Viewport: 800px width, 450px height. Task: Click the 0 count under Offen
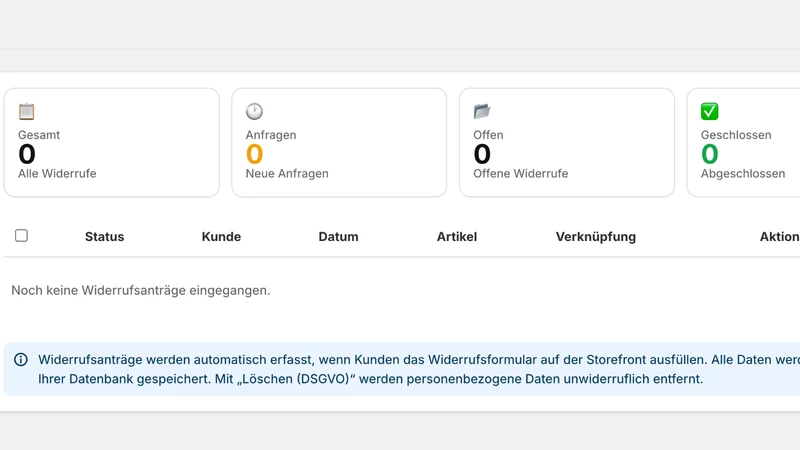click(482, 154)
